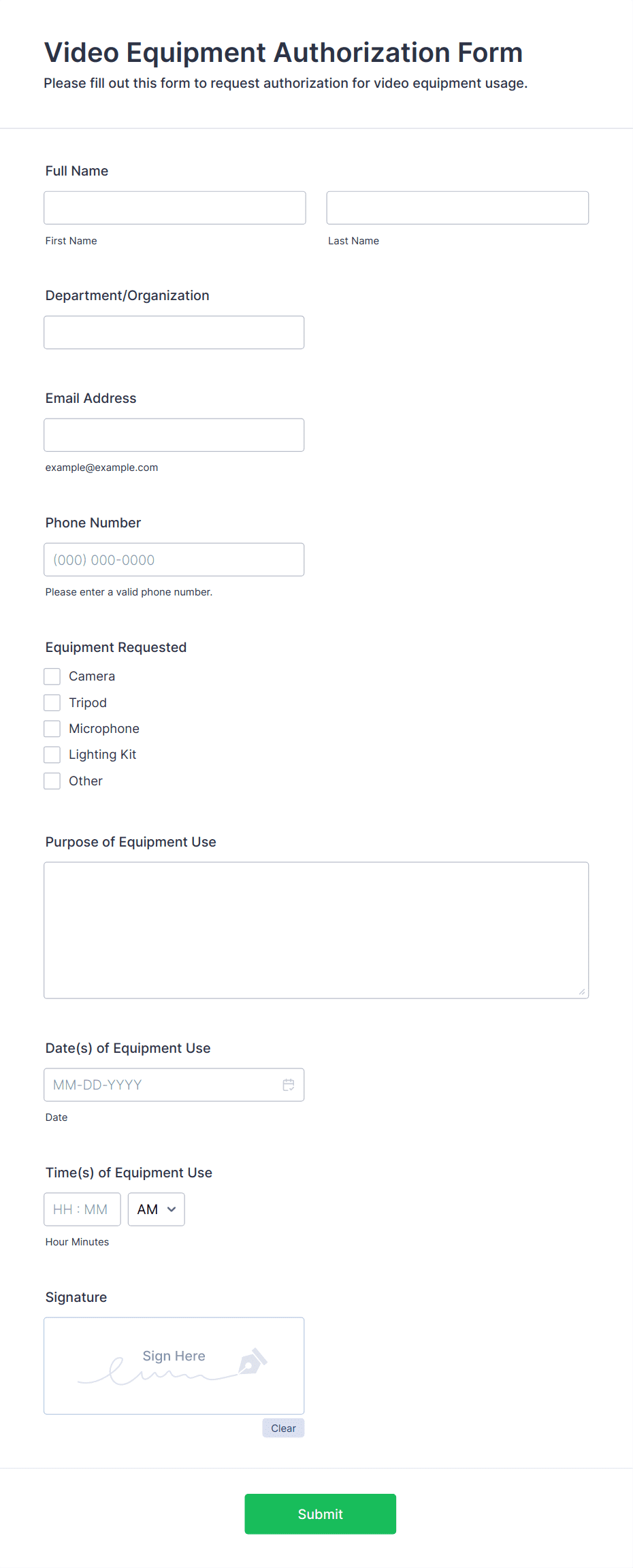Focus the Phone Number input

(x=174, y=559)
